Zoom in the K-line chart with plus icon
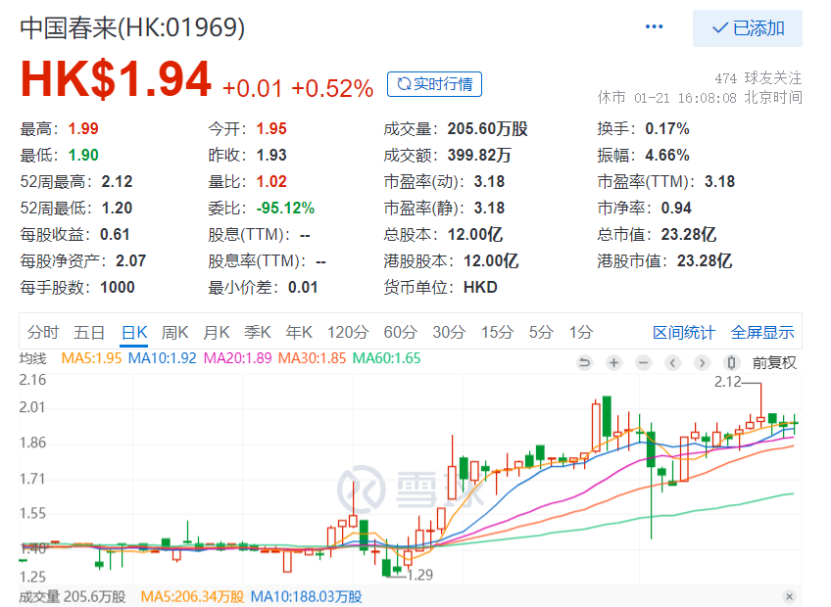Screen dimensions: 831x607 point(614,362)
